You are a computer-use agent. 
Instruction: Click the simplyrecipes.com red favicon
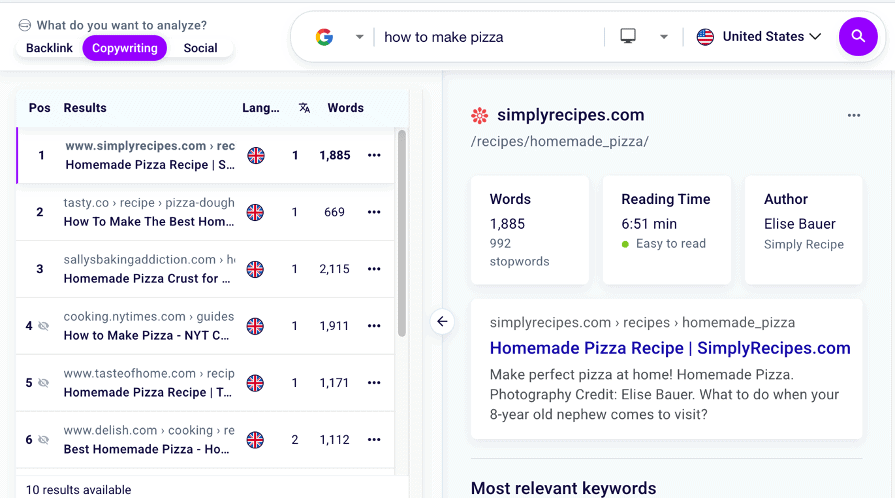480,116
